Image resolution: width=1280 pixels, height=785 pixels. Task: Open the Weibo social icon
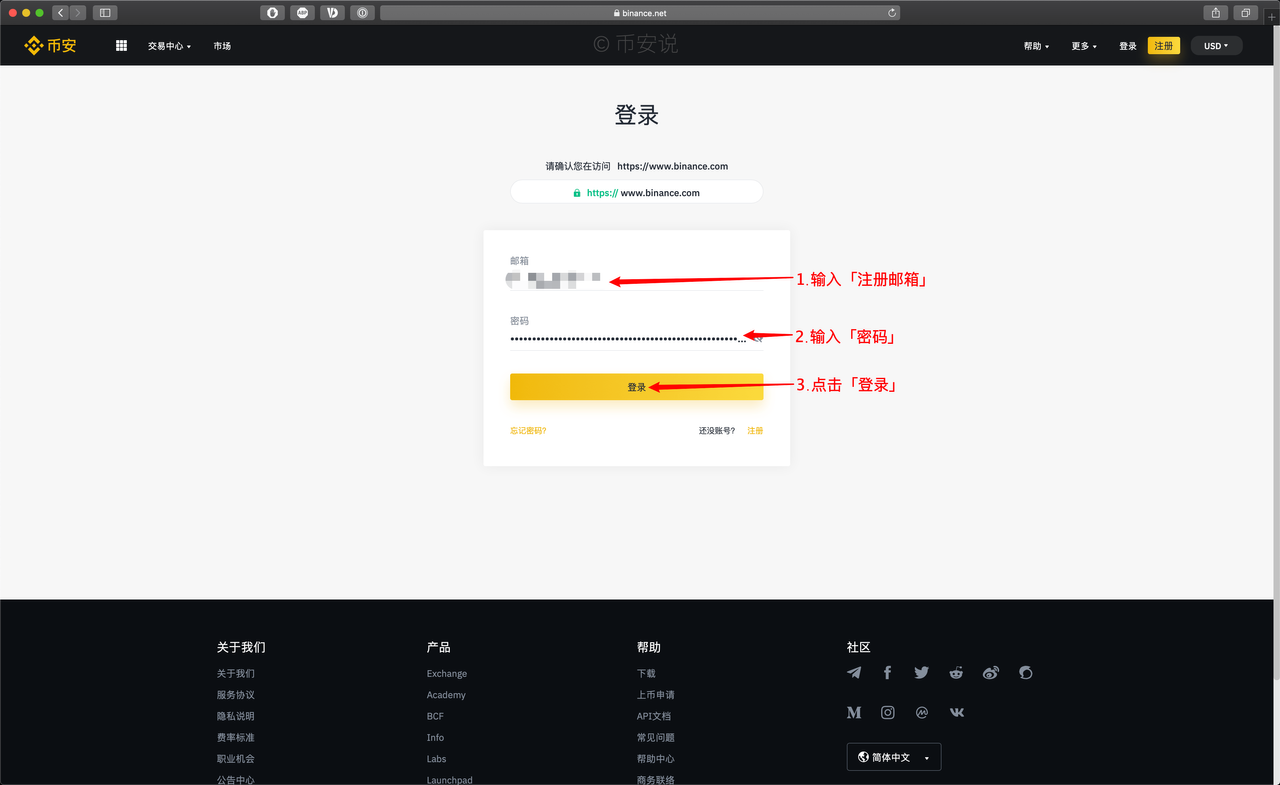990,673
